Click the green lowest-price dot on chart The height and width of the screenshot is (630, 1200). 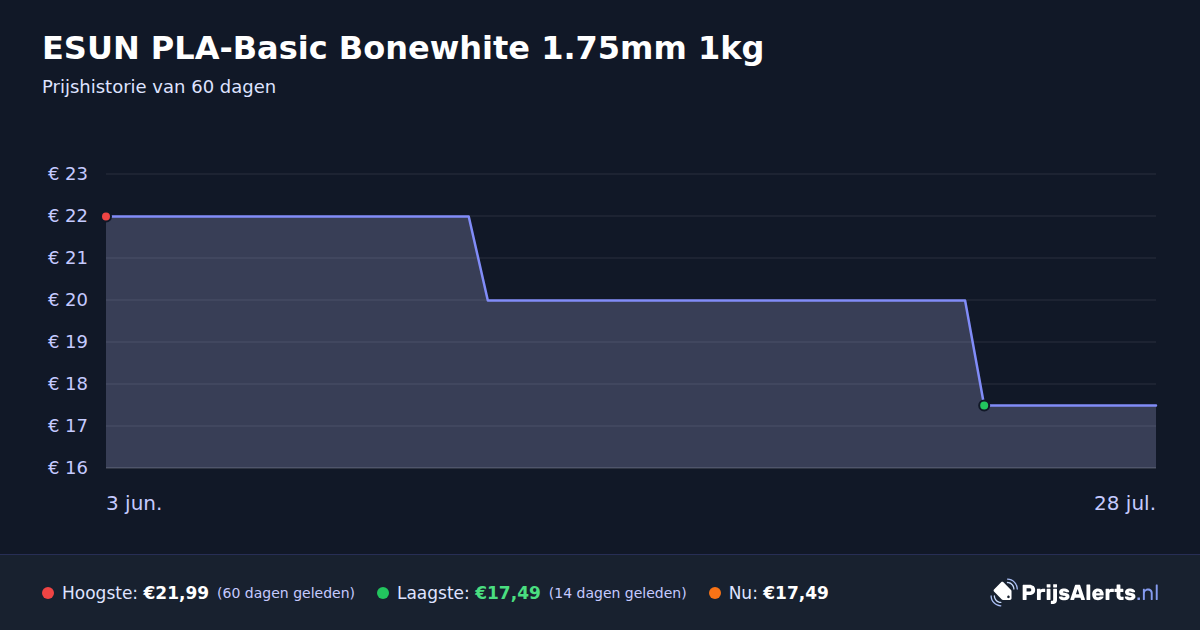pos(984,405)
